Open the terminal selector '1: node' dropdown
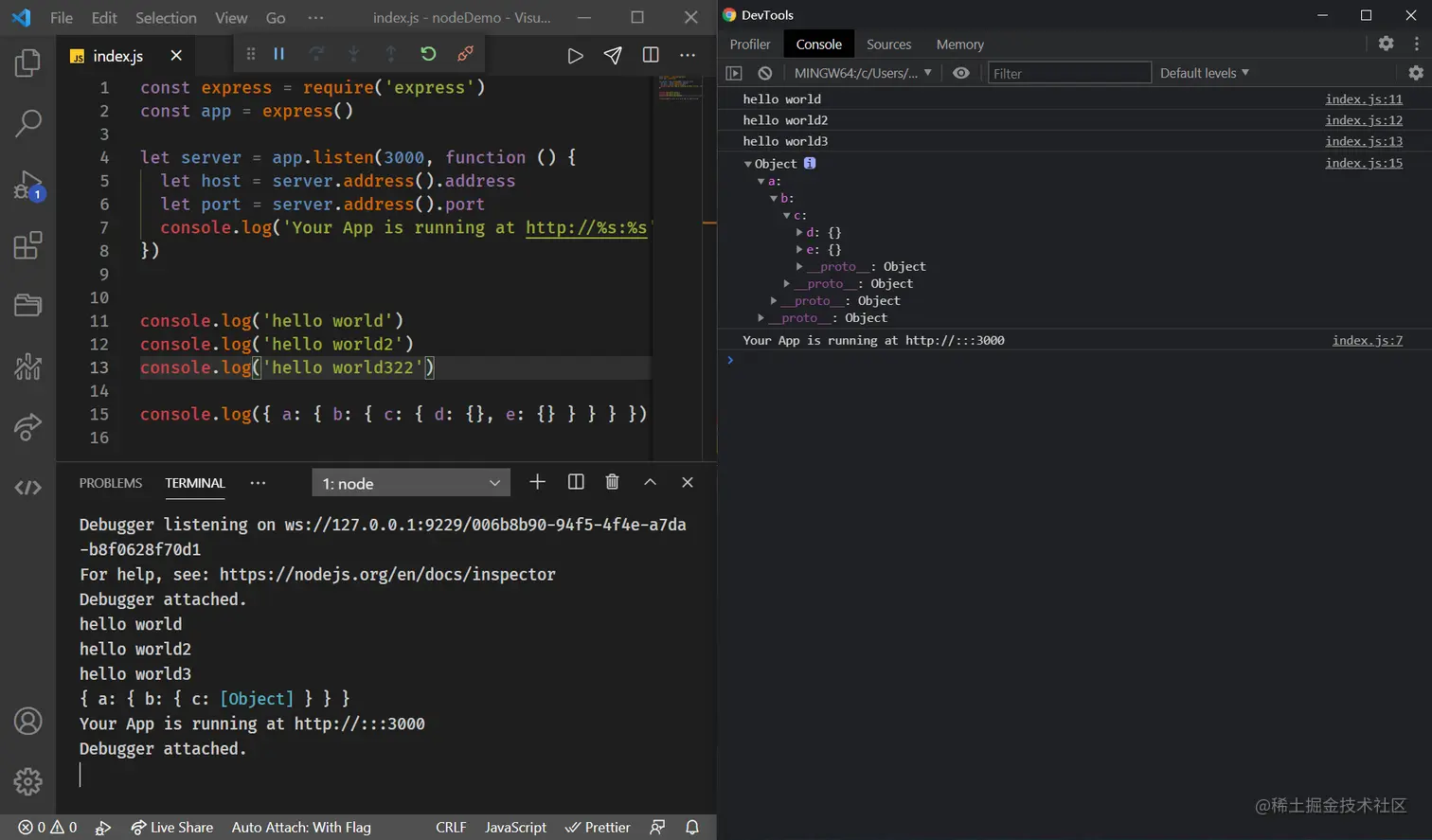Viewport: 1432px width, 840px height. tap(411, 483)
